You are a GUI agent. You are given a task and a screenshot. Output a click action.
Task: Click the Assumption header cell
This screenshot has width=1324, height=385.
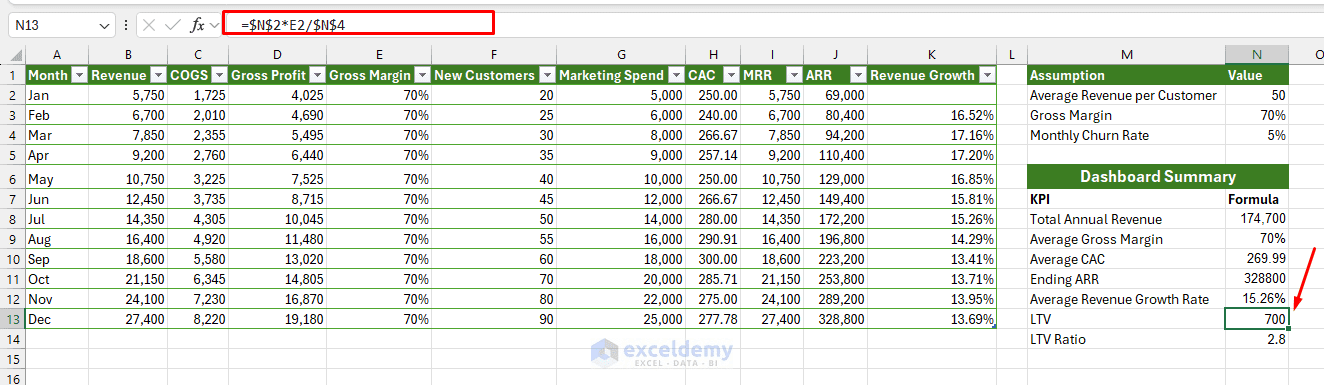click(1126, 75)
